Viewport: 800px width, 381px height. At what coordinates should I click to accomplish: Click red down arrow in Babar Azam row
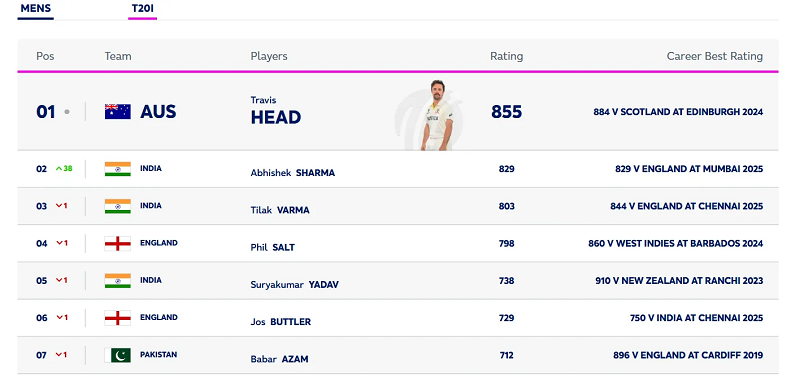click(61, 355)
